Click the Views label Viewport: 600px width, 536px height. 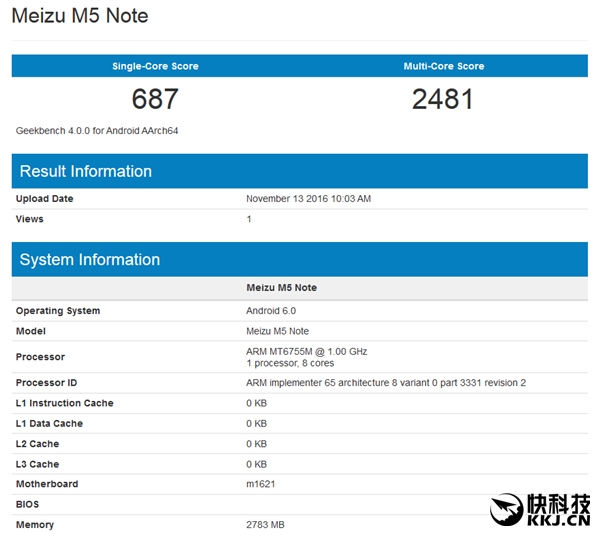click(x=29, y=219)
